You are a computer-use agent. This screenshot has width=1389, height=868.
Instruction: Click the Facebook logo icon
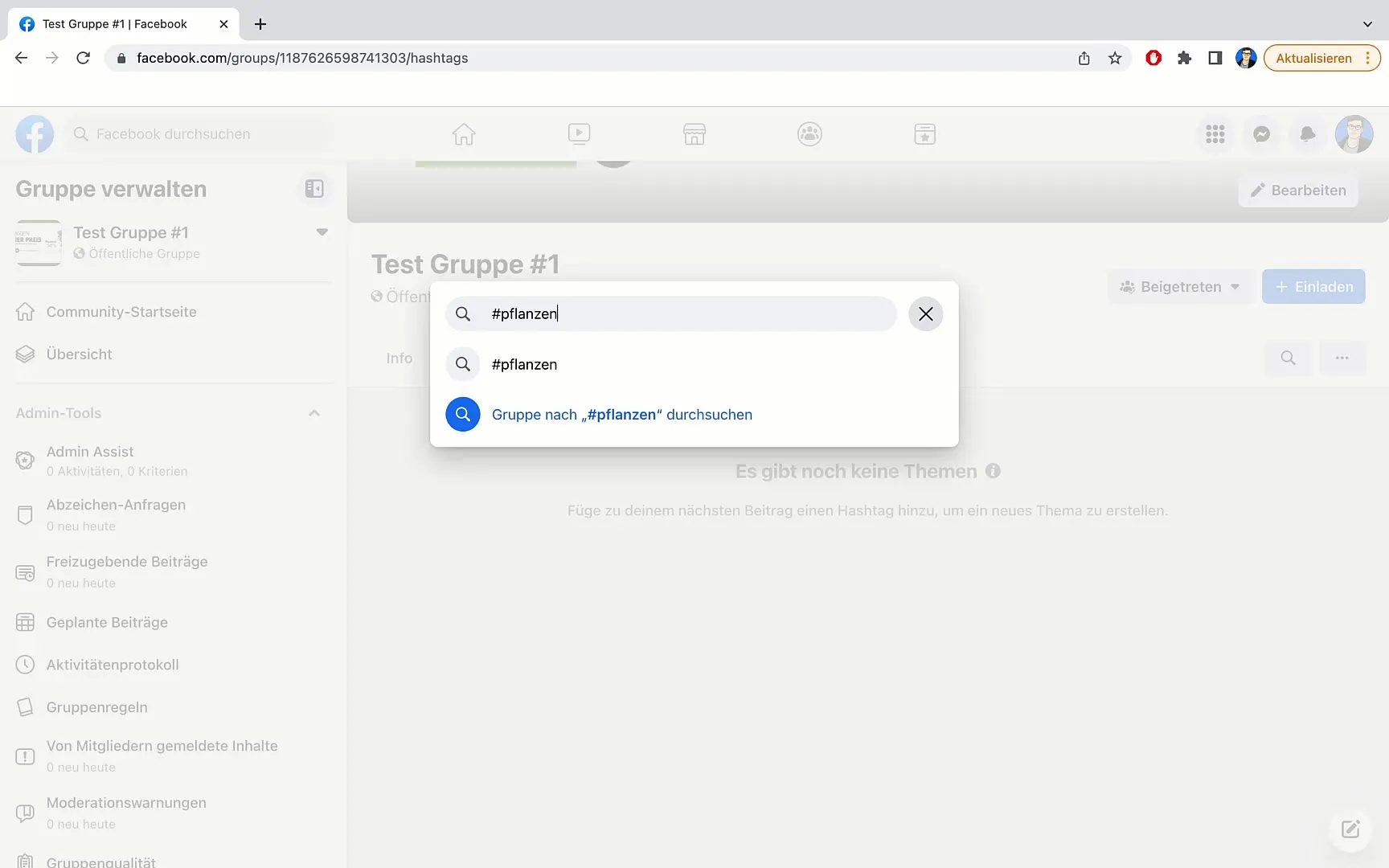pyautogui.click(x=35, y=134)
